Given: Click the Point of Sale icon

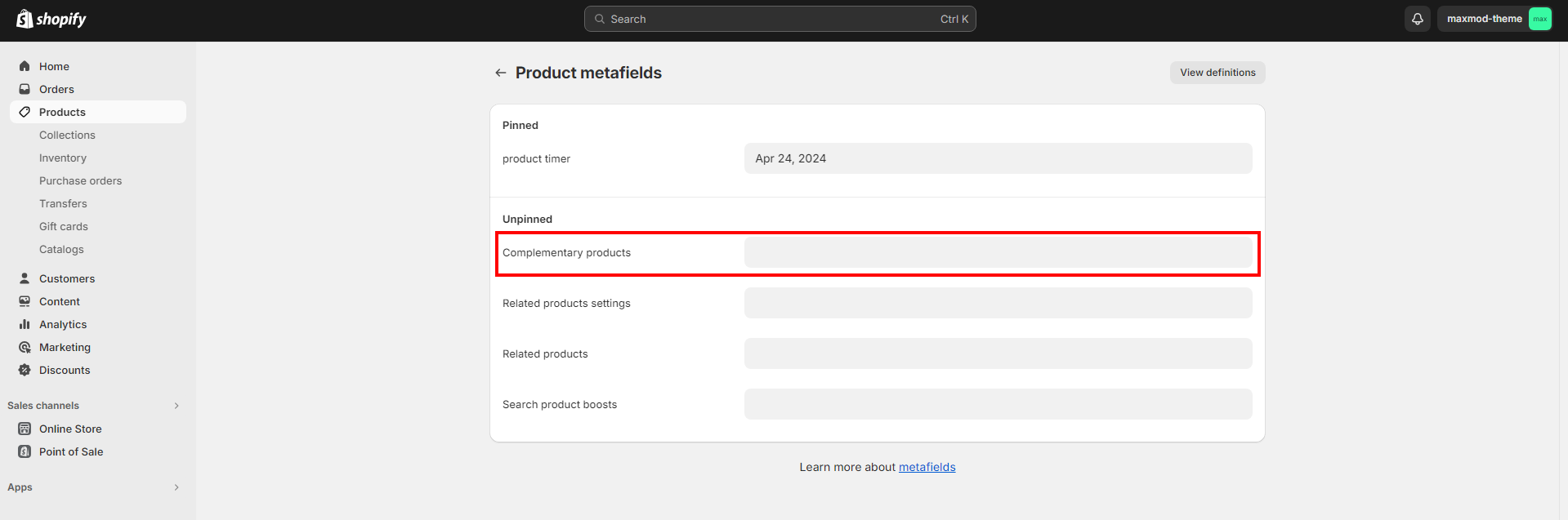Looking at the screenshot, I should (25, 451).
